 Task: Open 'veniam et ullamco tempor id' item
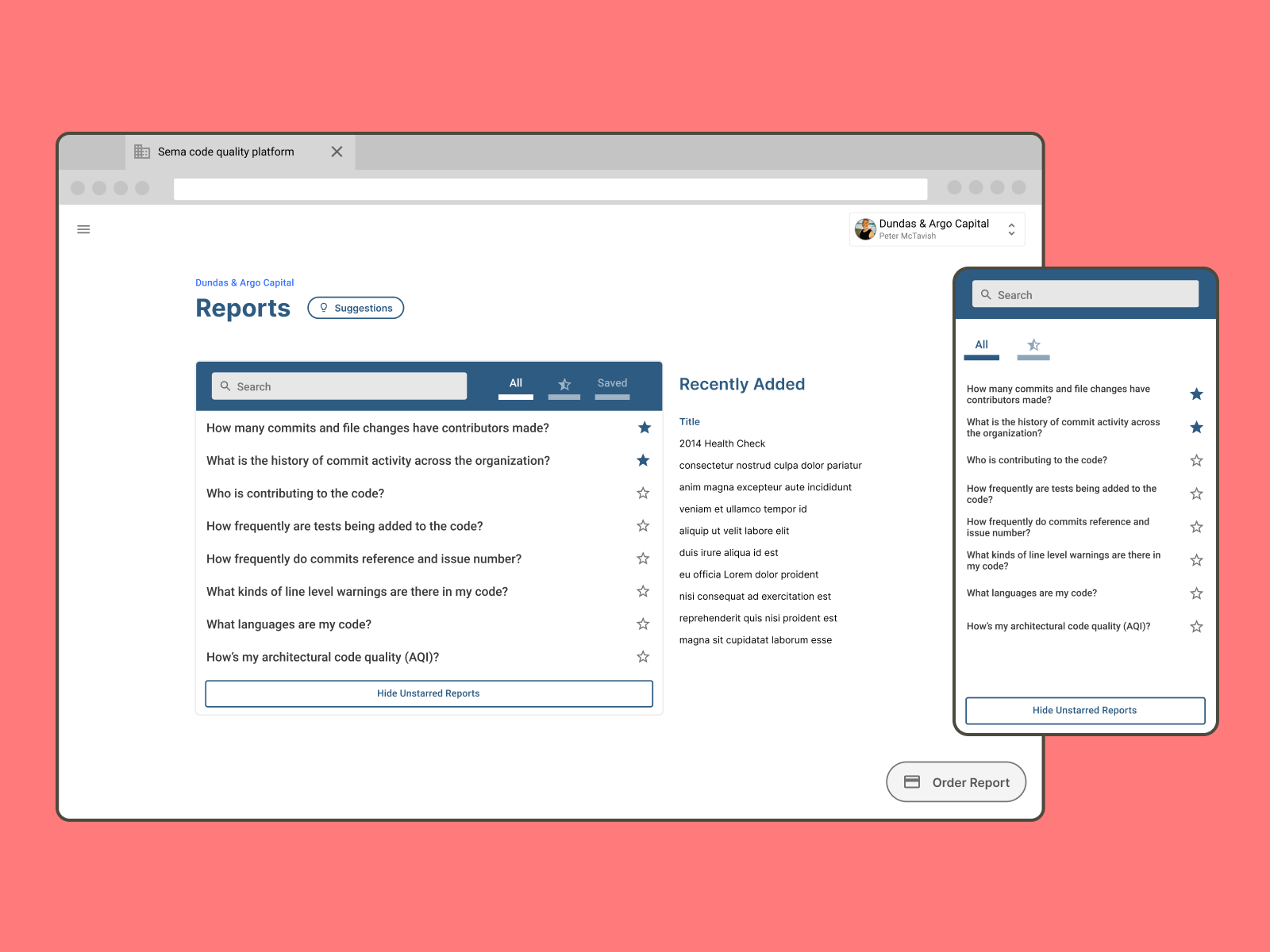[743, 509]
